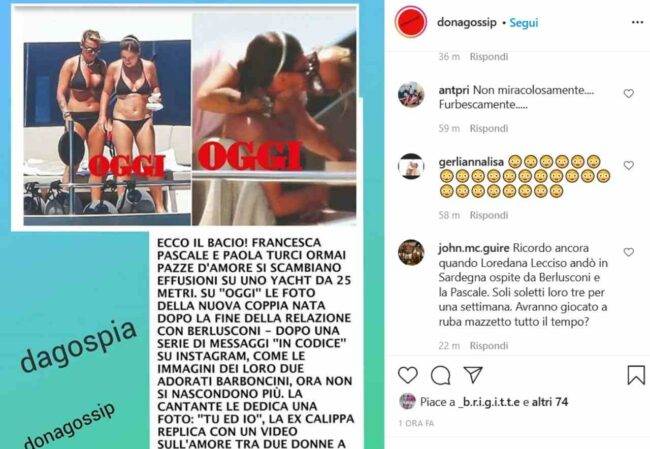
Task: Open john.mc.guire's avatar
Action: click(x=411, y=252)
